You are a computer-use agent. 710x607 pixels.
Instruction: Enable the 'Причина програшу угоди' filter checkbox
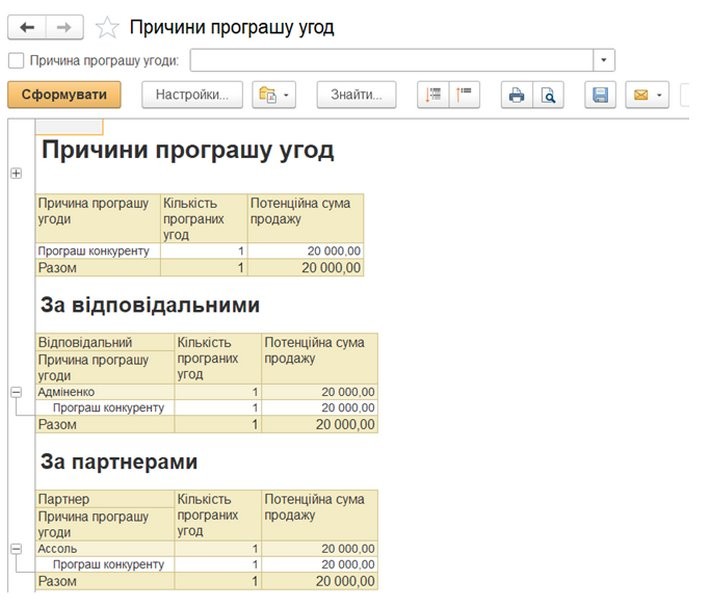click(15, 61)
